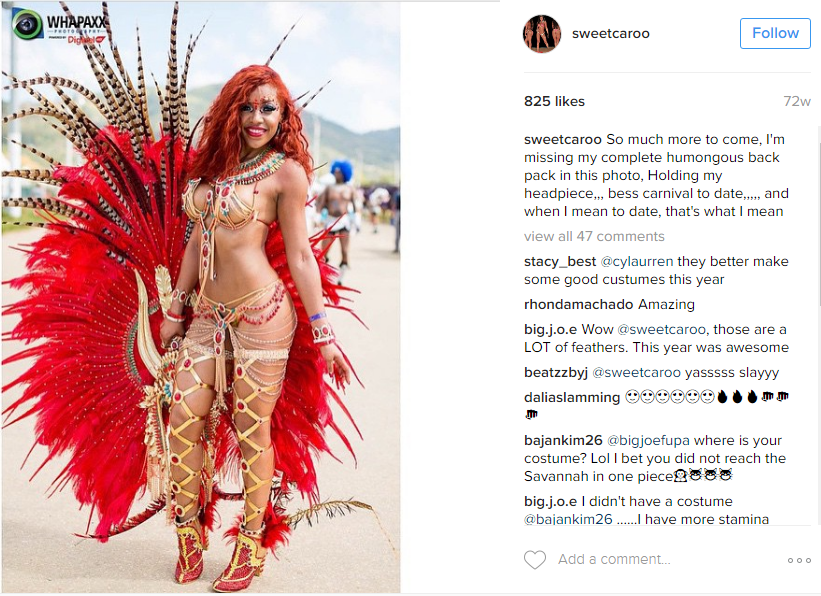The image size is (821, 596).
Task: Open stacy_best commenter profile
Action: click(560, 261)
